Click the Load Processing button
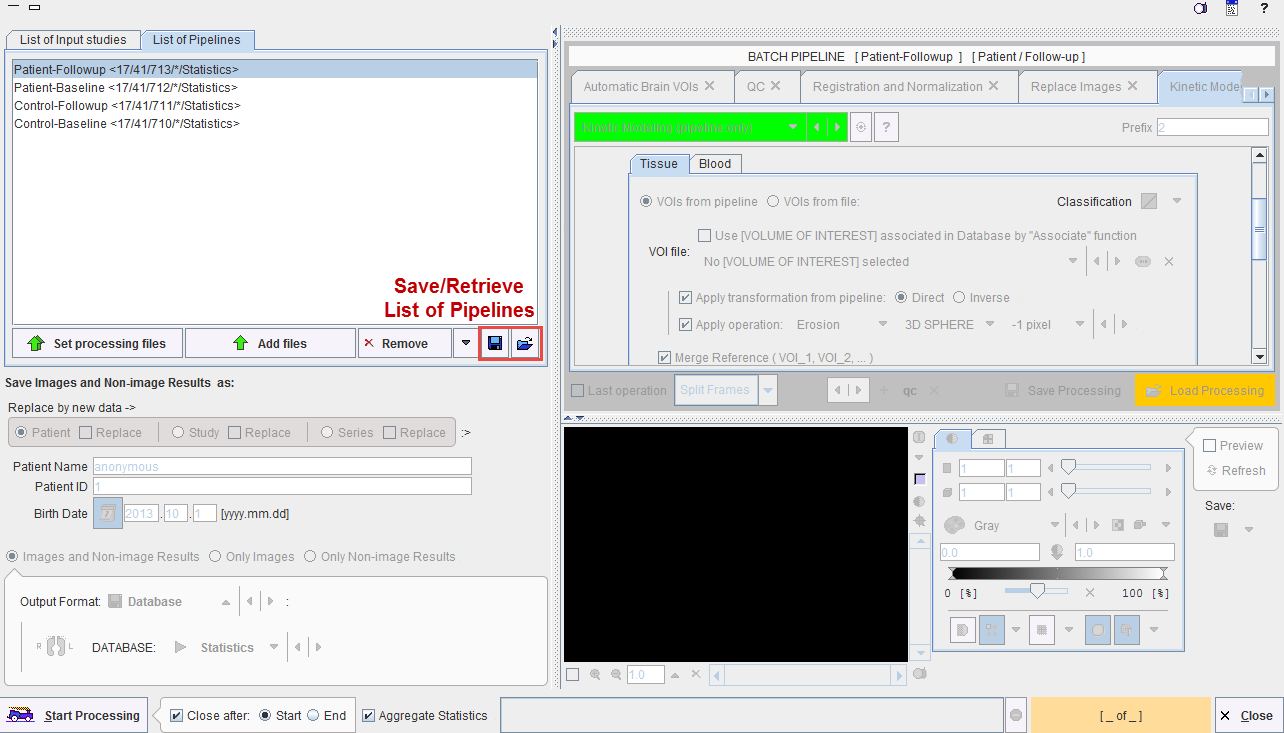 point(1205,391)
